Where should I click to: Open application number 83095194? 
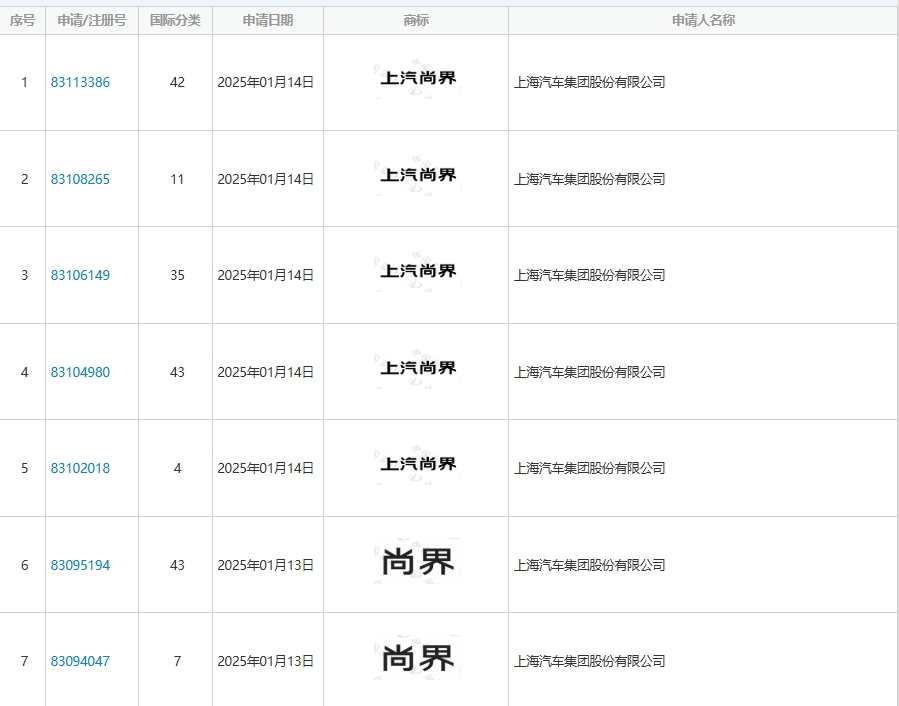(80, 565)
